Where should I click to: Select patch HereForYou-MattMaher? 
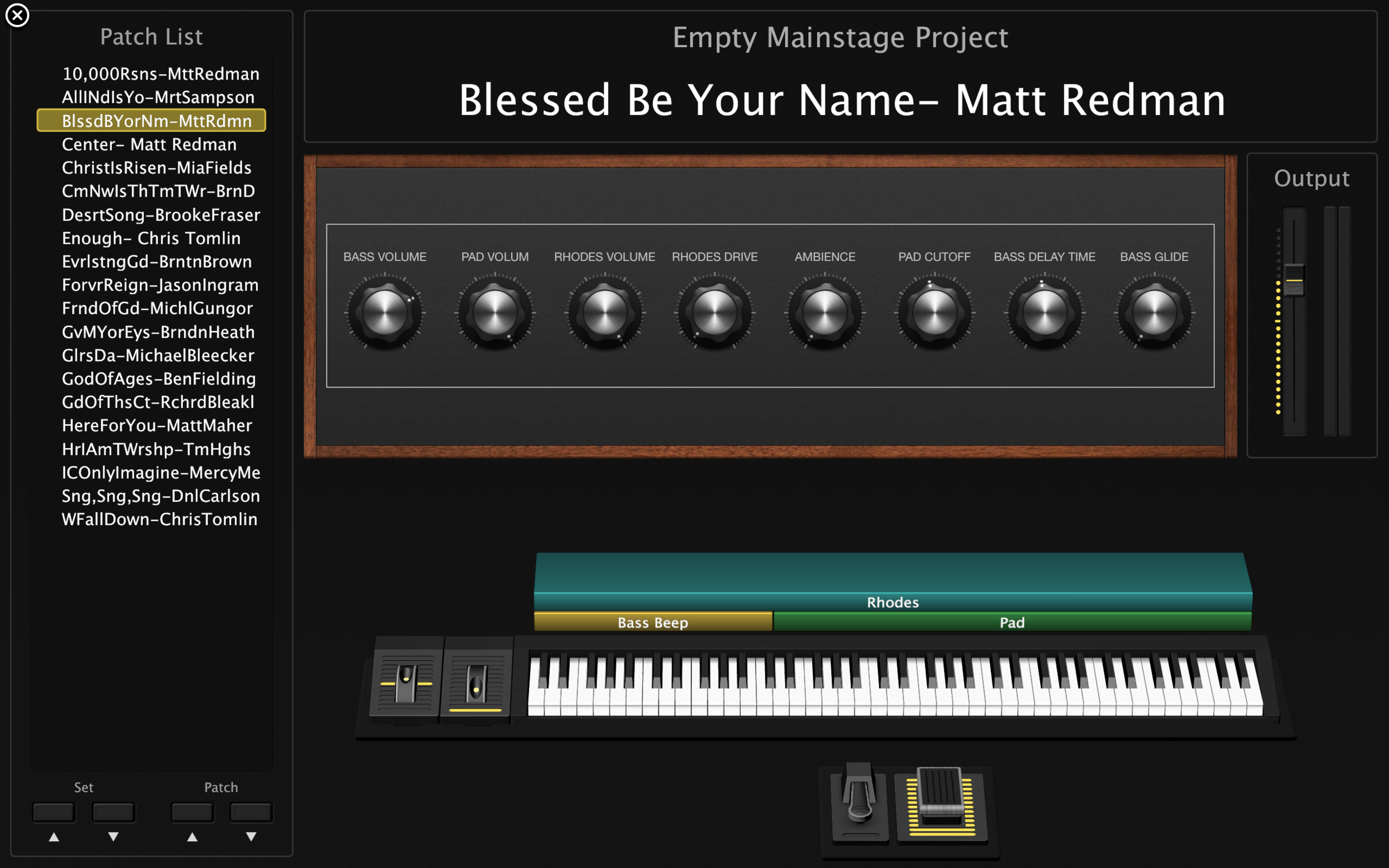152,425
